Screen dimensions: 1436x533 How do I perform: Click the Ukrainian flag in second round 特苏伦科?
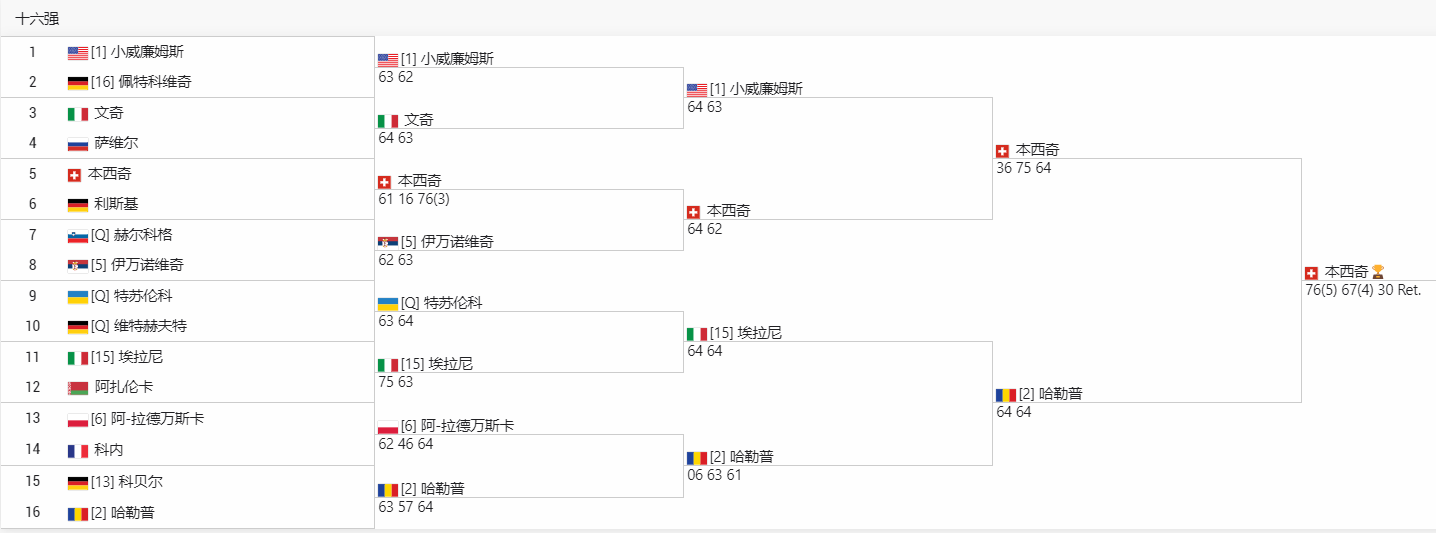tap(388, 304)
